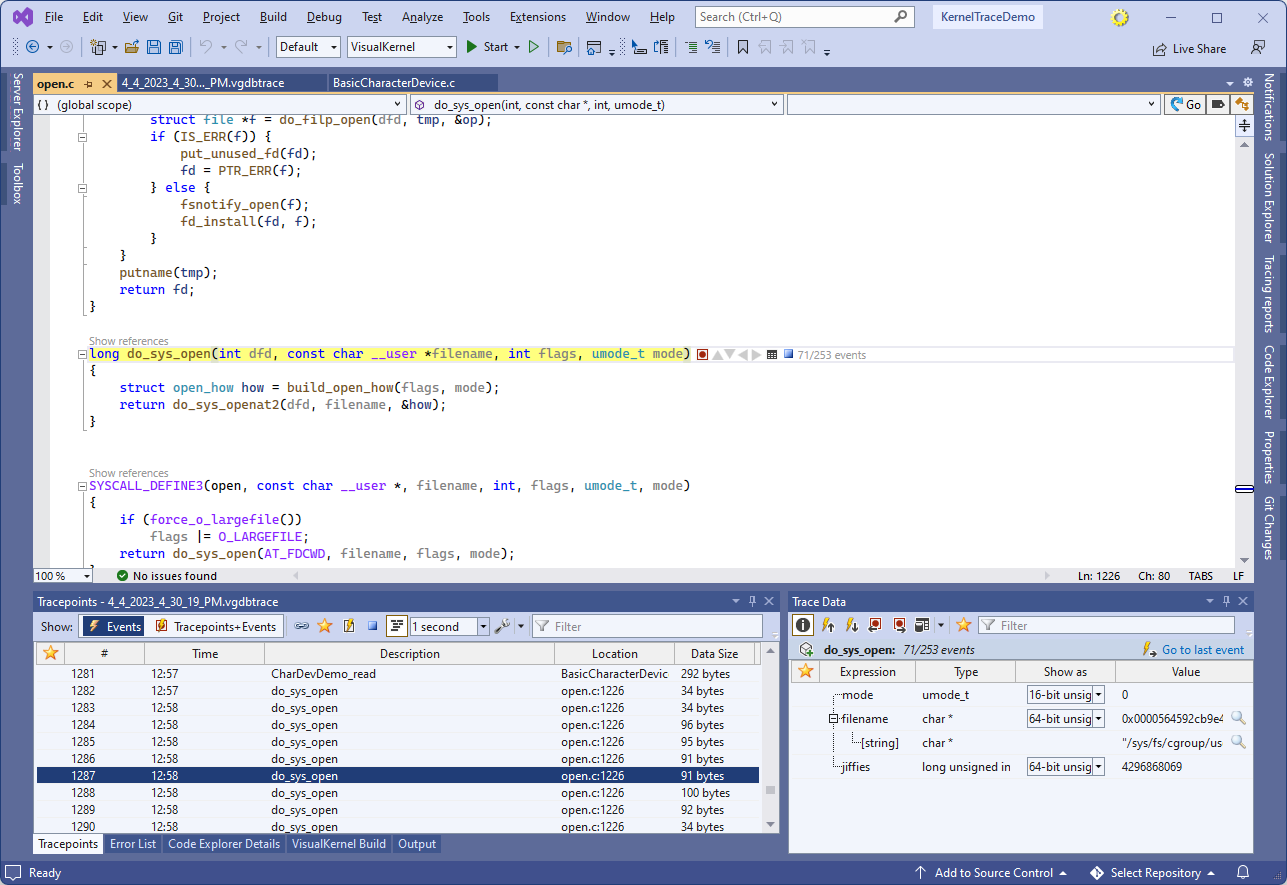Click the red tracepoint marker beside do_sys_open
This screenshot has height=885, width=1287.
point(702,354)
